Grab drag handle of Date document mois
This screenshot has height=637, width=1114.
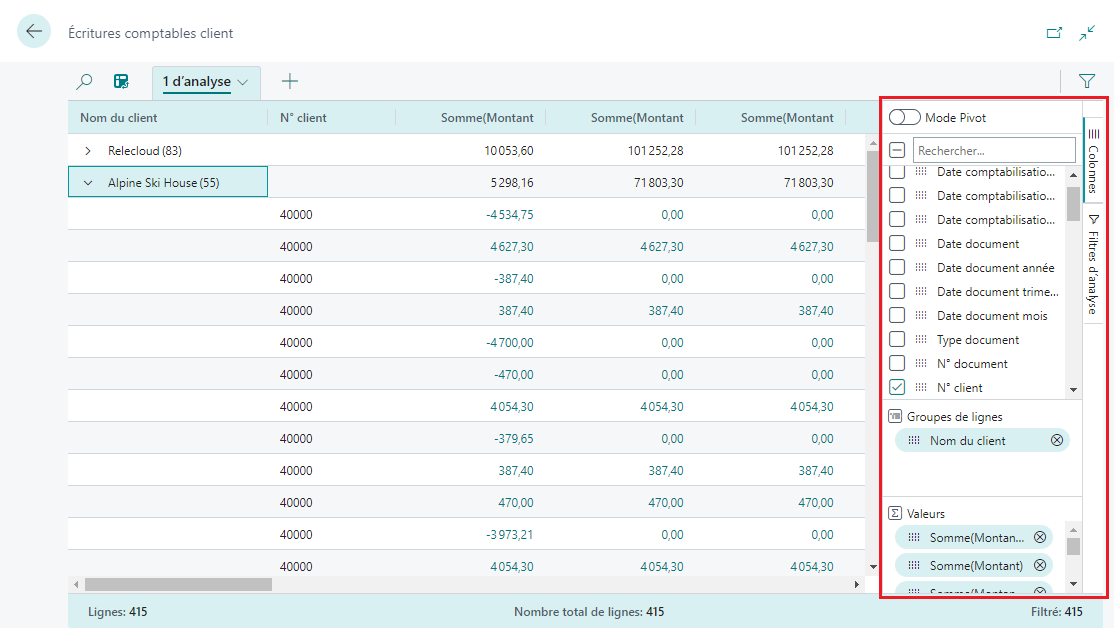pos(921,315)
